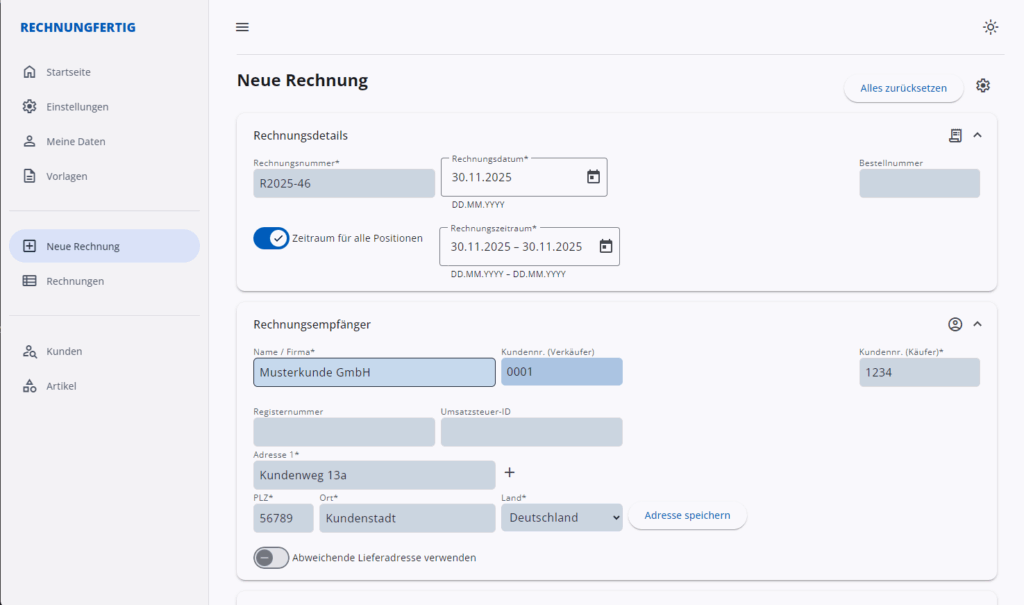Click the hamburger menu icon
Image resolution: width=1024 pixels, height=605 pixels.
point(242,27)
